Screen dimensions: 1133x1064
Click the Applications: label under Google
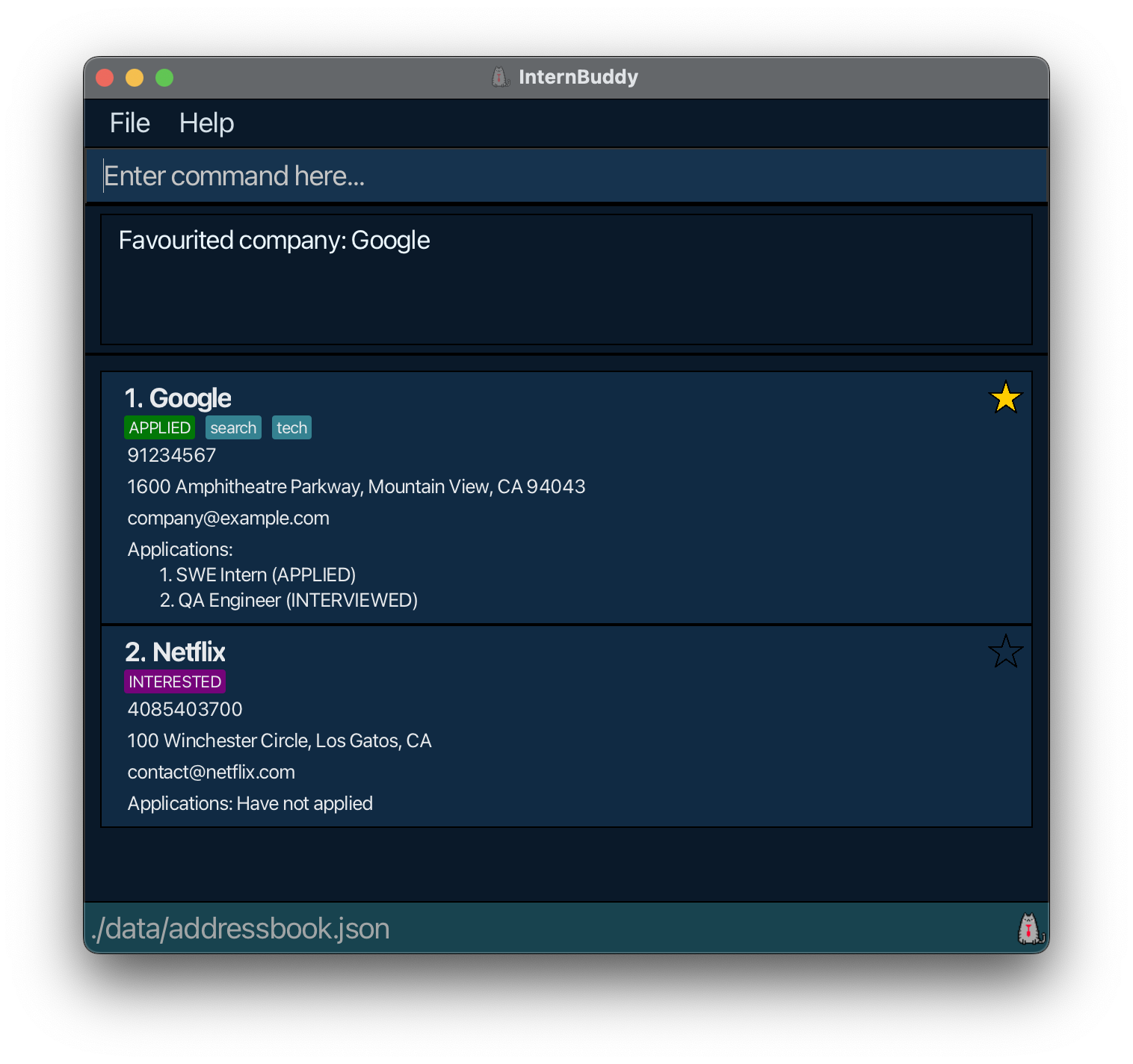coord(180,549)
